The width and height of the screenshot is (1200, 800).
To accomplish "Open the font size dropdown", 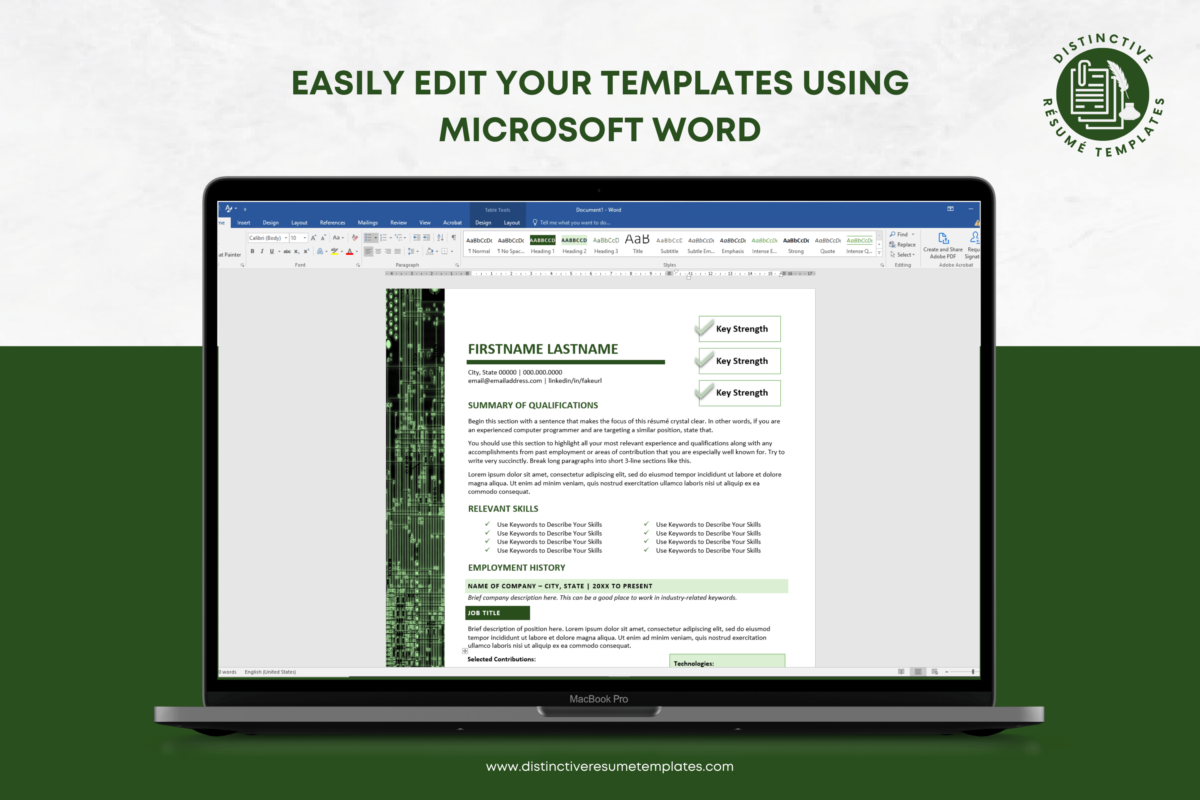I will pyautogui.click(x=305, y=238).
